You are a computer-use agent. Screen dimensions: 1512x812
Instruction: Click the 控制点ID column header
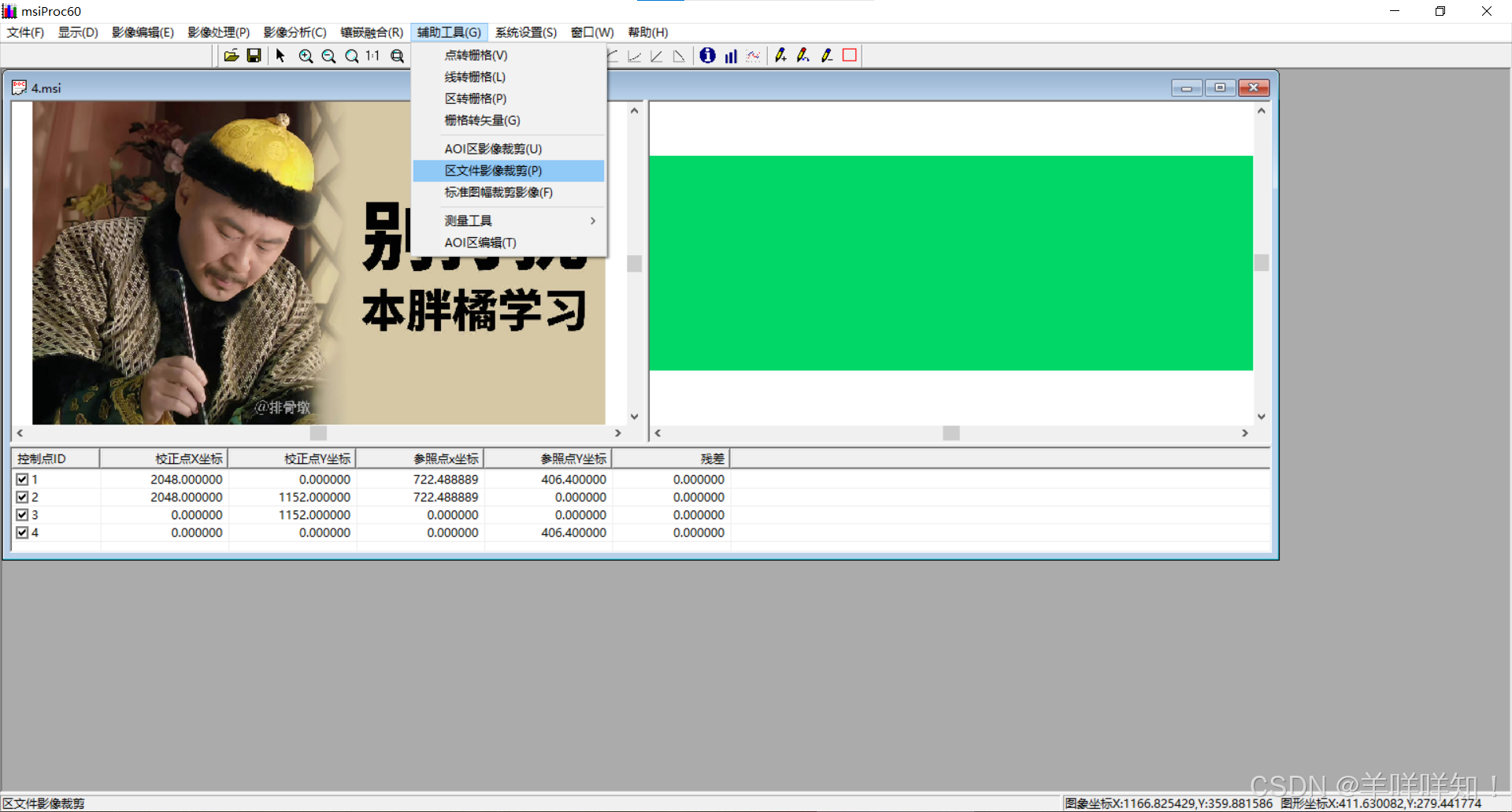[x=55, y=458]
